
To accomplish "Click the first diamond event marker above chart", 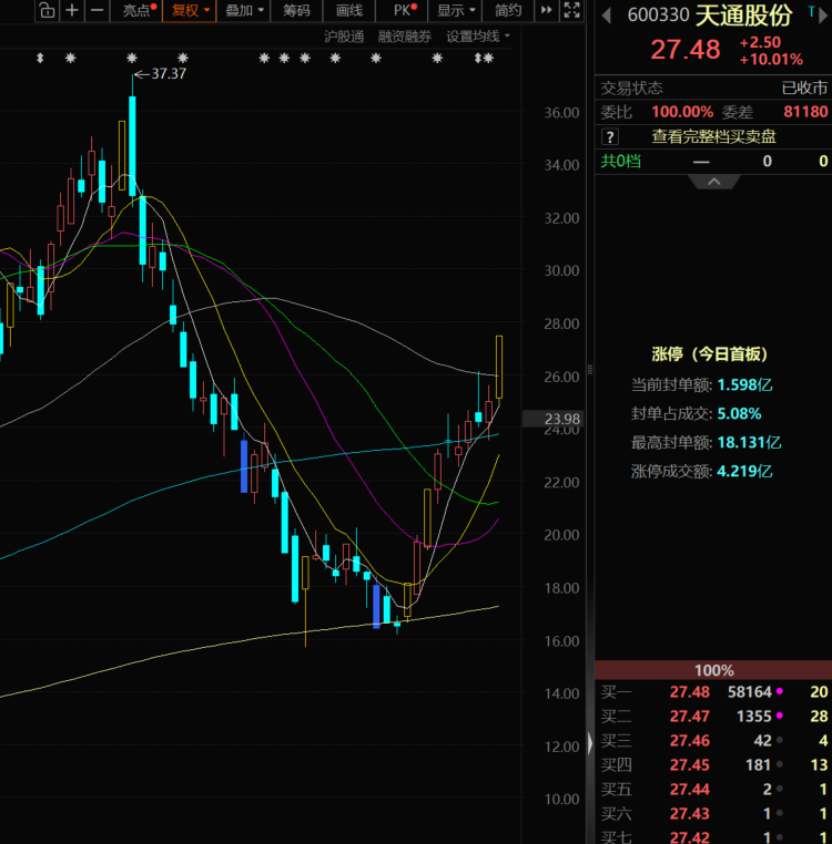I will 40,58.
